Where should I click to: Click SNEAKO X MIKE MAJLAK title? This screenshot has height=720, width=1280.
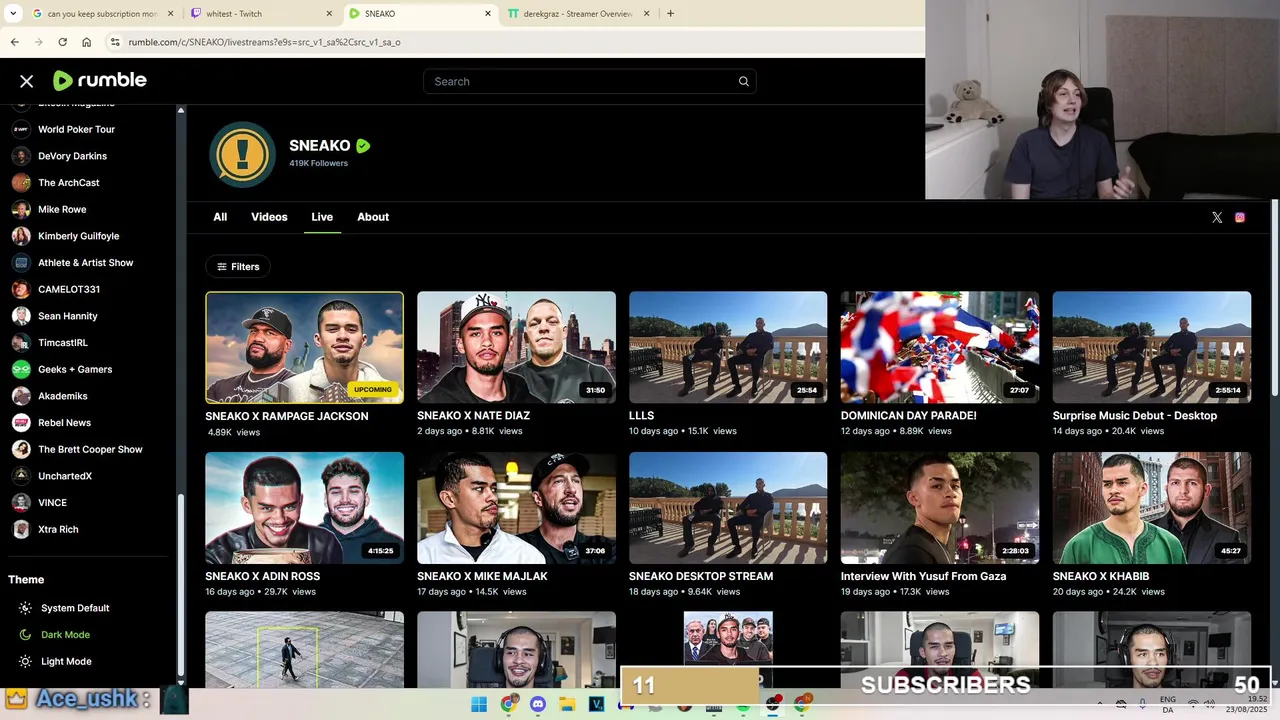point(482,577)
